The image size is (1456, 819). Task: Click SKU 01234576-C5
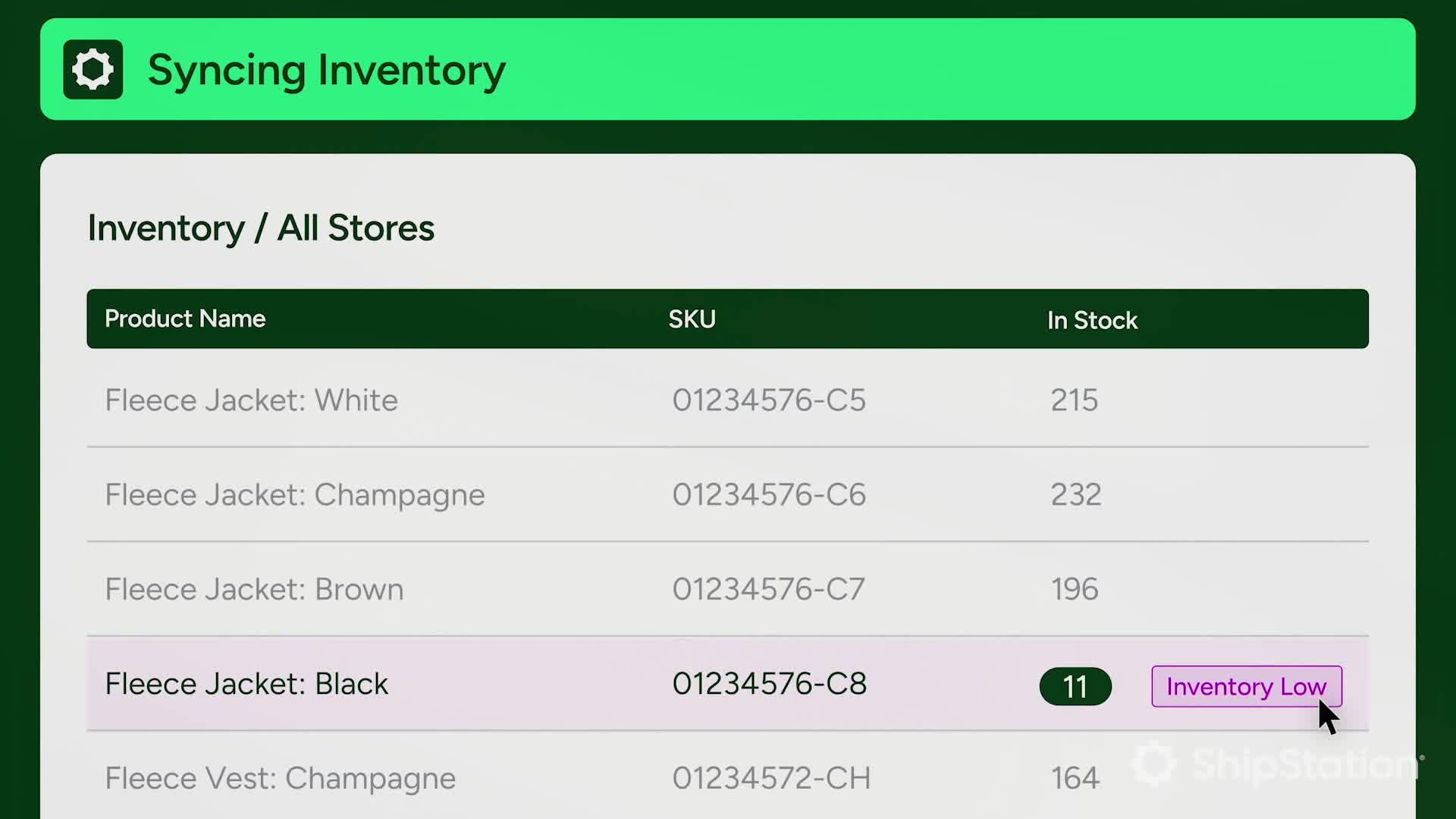click(x=768, y=400)
